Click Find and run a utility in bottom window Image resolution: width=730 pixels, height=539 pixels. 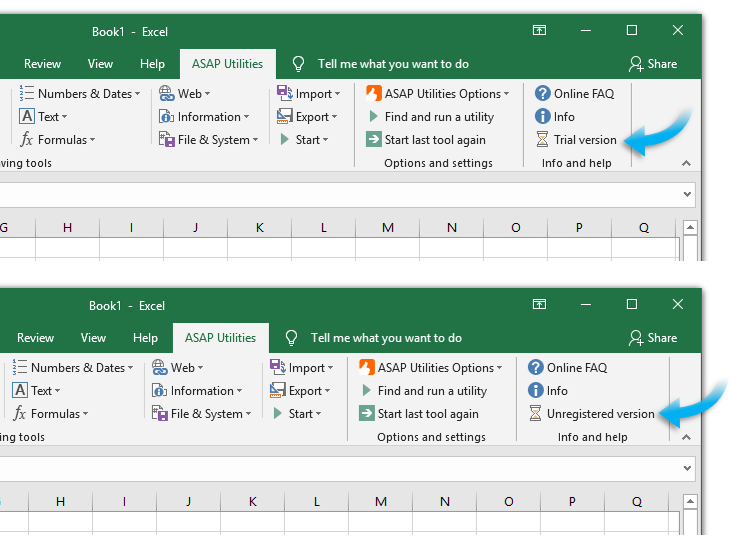(423, 390)
